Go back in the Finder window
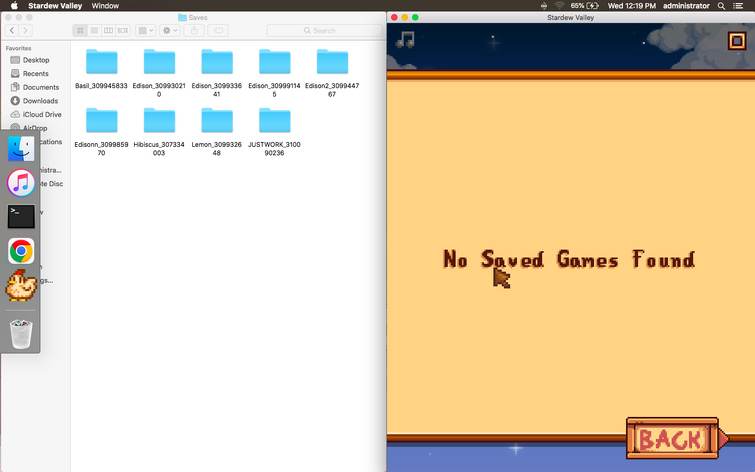The width and height of the screenshot is (755, 472). (x=12, y=30)
